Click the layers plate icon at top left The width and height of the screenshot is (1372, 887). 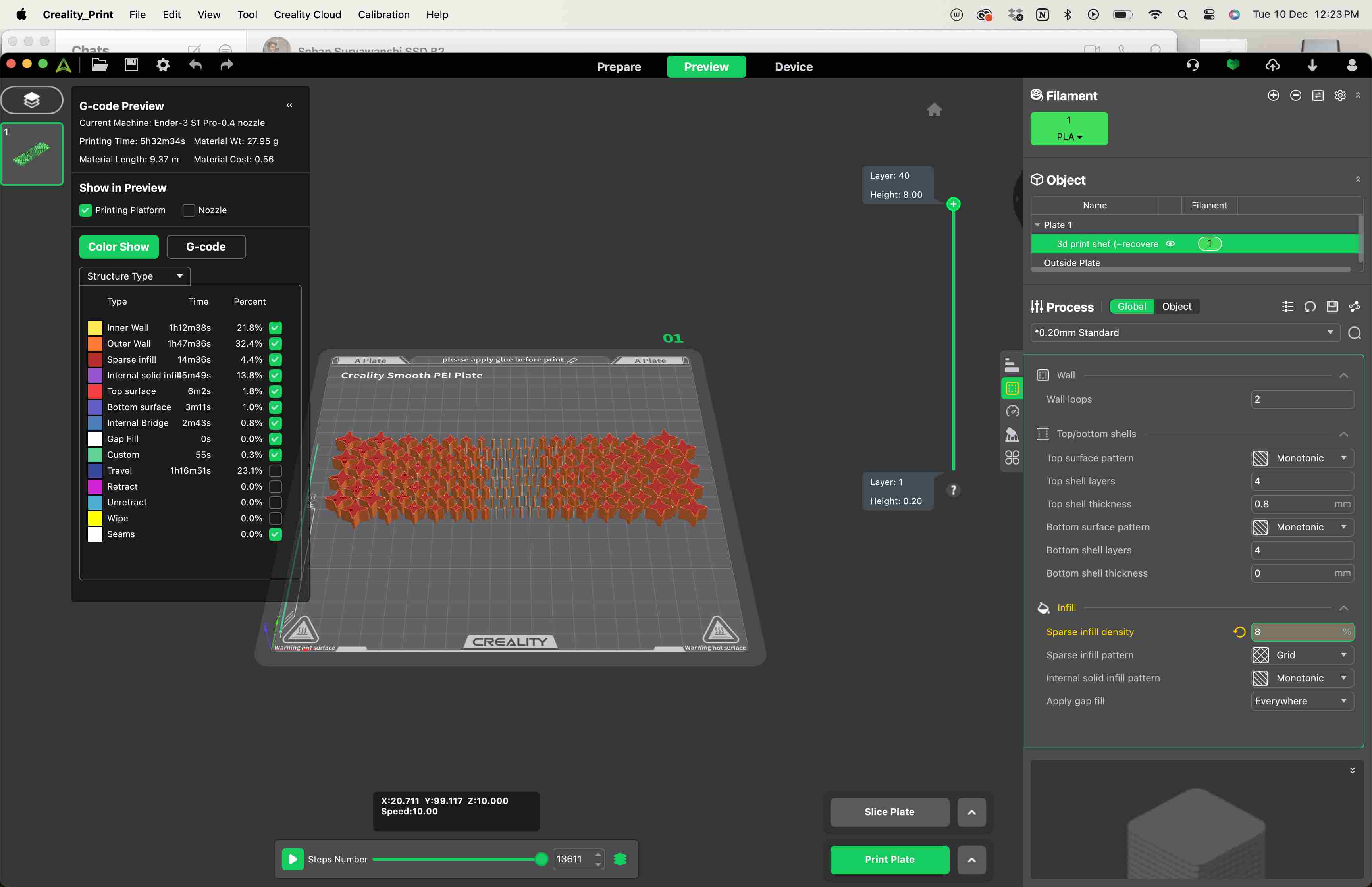[32, 100]
